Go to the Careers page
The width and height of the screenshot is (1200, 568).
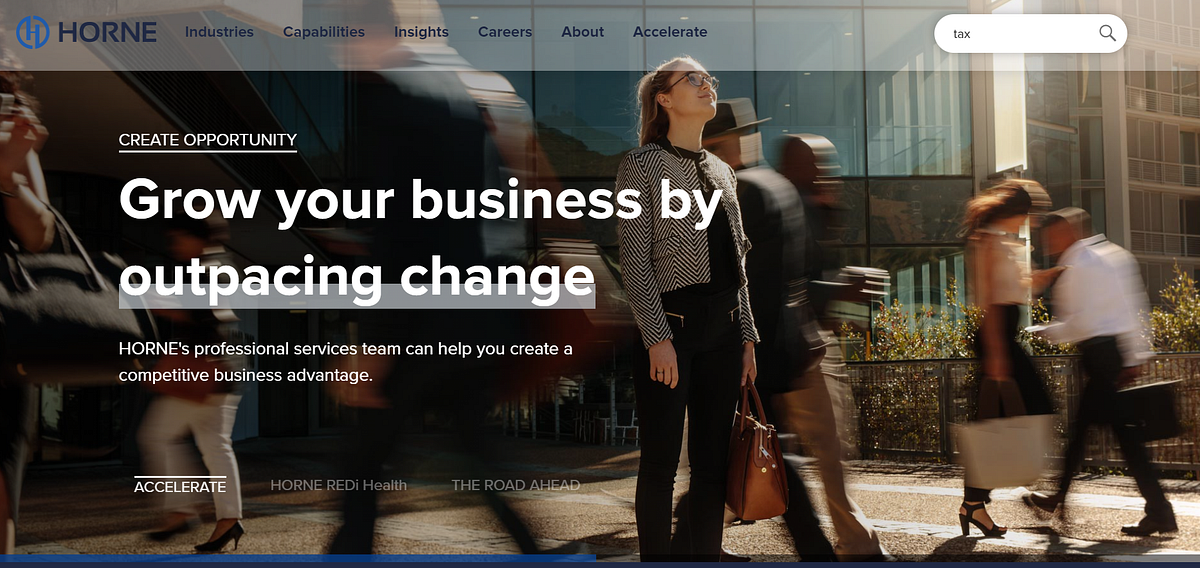point(505,32)
